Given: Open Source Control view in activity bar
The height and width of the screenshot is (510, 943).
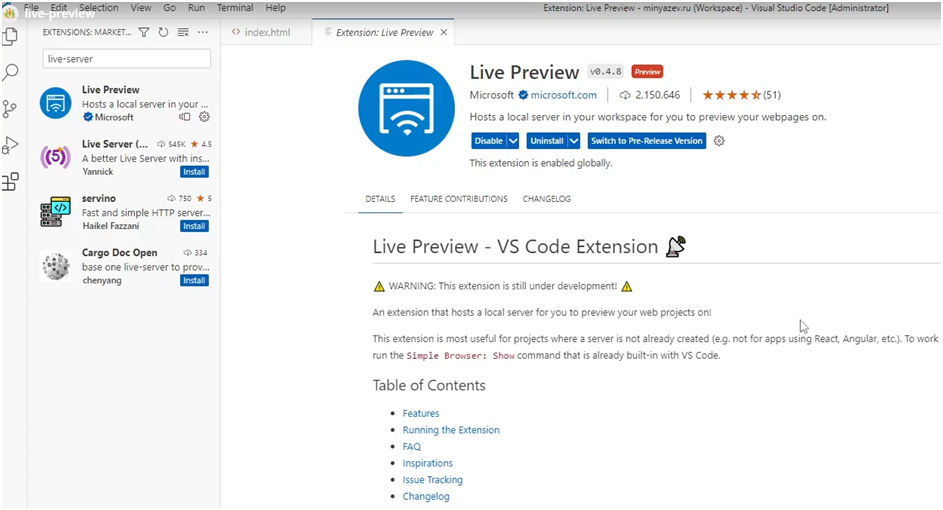Looking at the screenshot, I should pyautogui.click(x=10, y=109).
